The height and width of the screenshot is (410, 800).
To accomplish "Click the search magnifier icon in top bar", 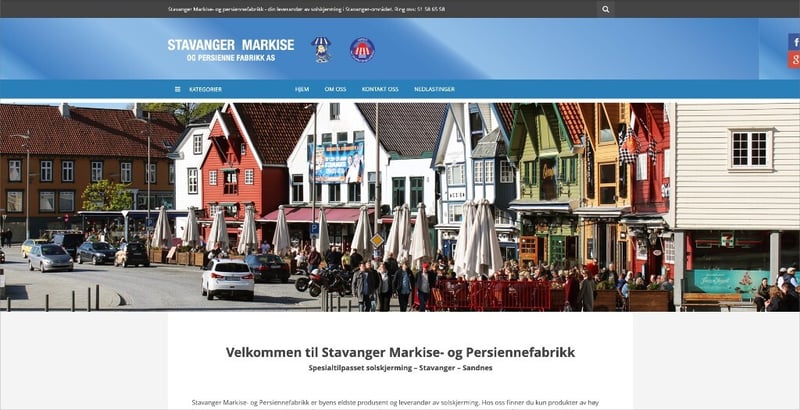I will coord(605,9).
